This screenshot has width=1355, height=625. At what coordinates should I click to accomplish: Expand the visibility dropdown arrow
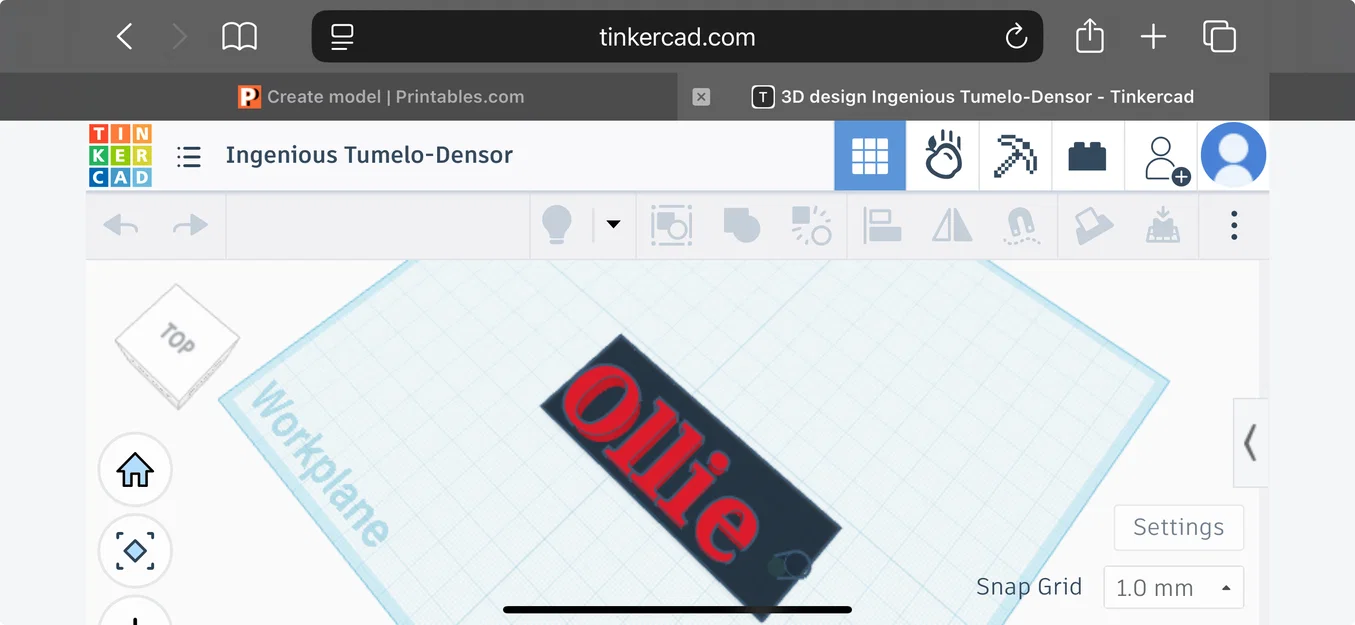(x=613, y=225)
